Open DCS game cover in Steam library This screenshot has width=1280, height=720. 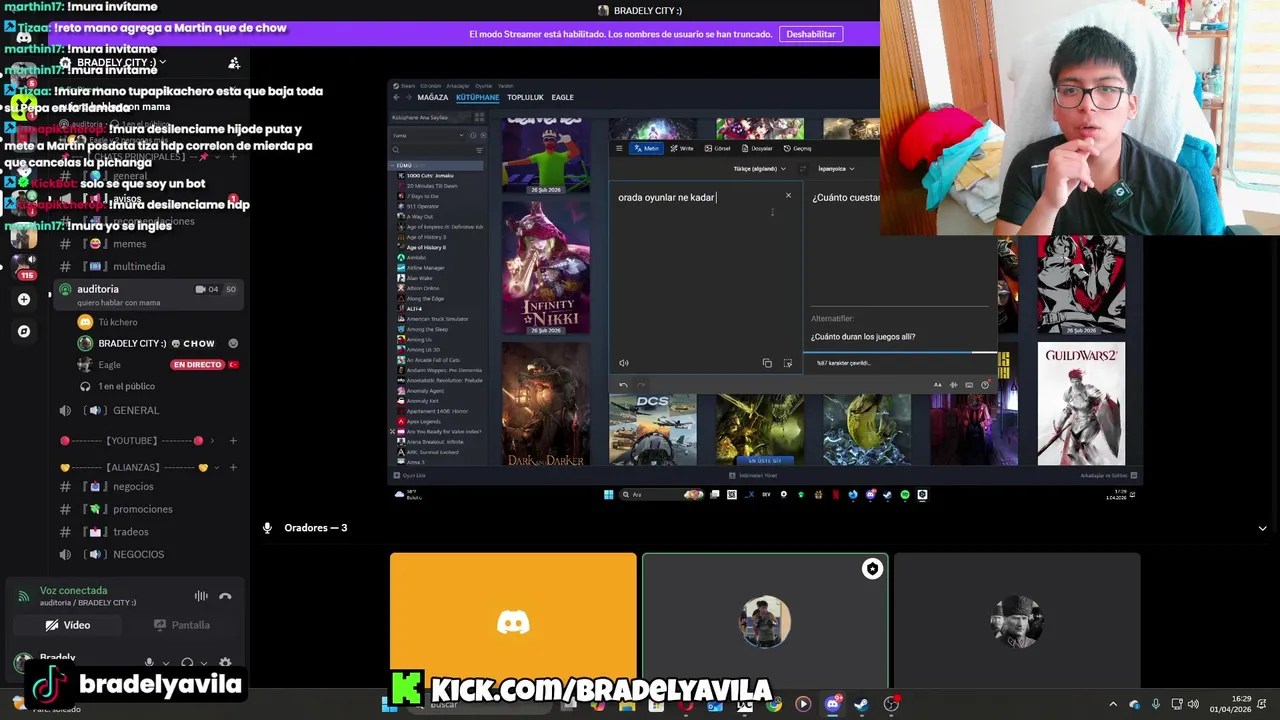click(x=653, y=429)
